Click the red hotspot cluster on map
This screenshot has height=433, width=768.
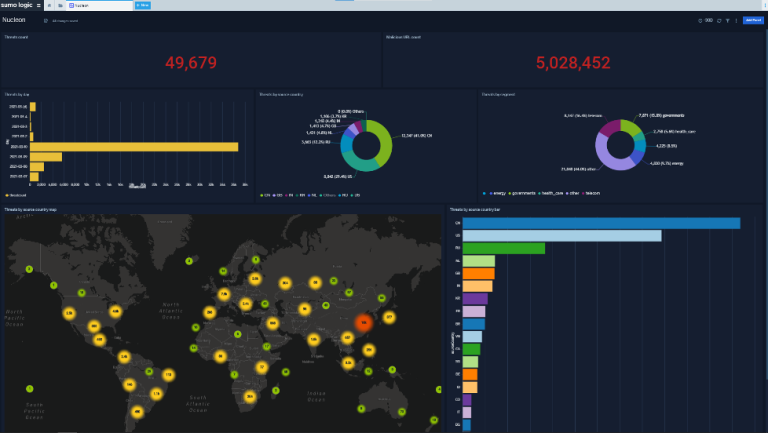(x=366, y=322)
